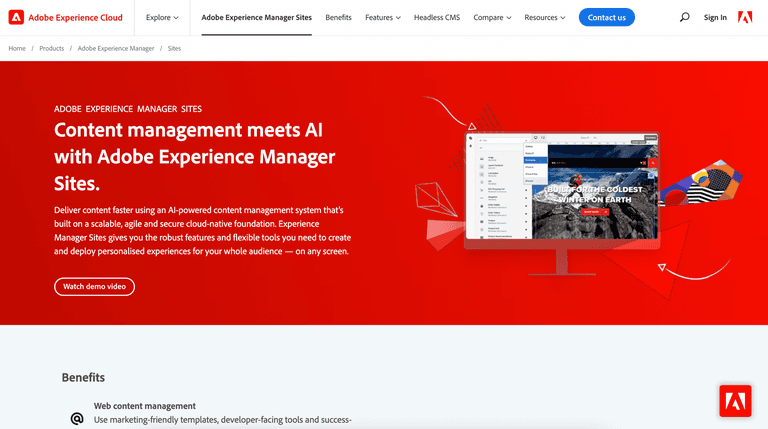Open the Compare dropdown
768x429 pixels.
tap(492, 17)
